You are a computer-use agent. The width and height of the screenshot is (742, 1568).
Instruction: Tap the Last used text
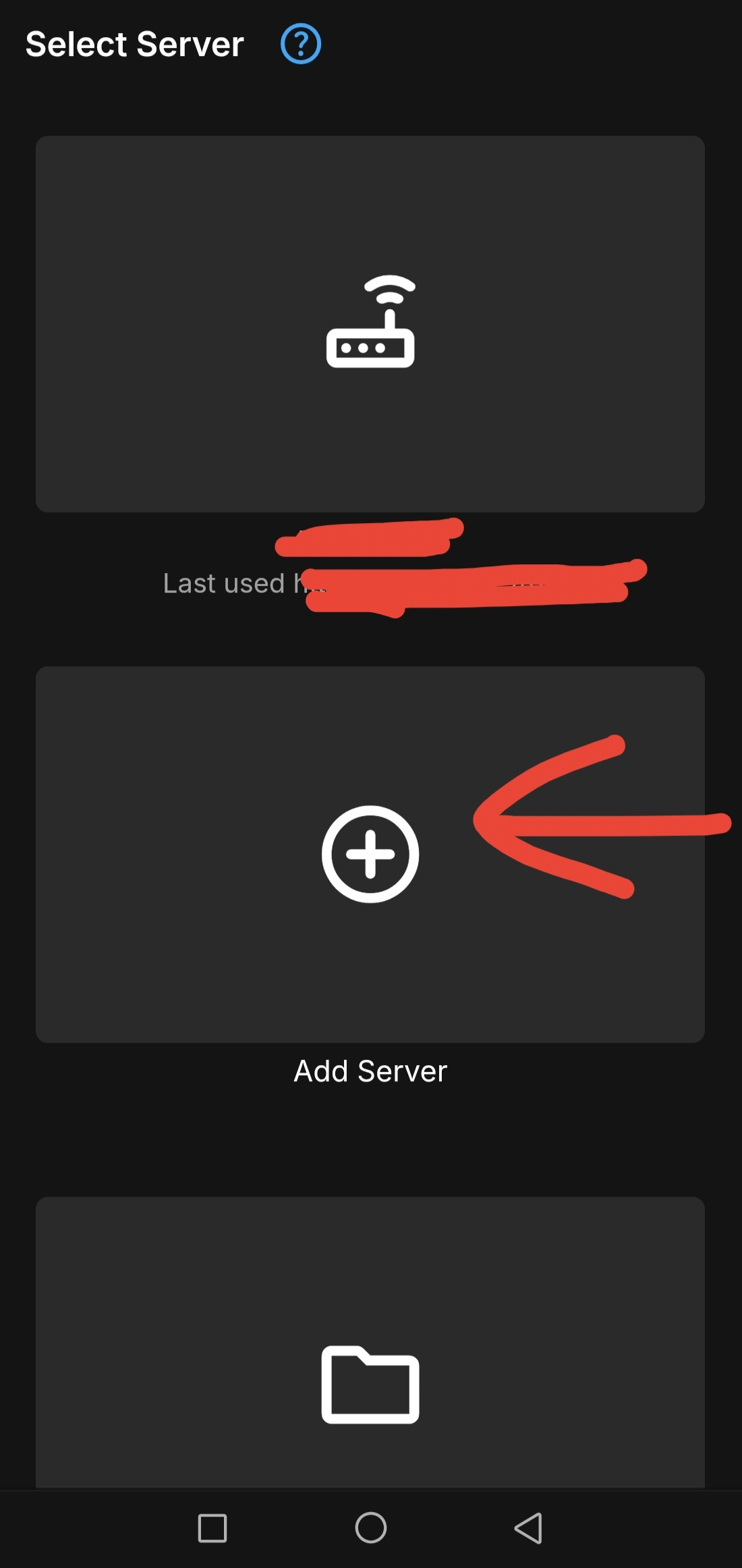(224, 583)
